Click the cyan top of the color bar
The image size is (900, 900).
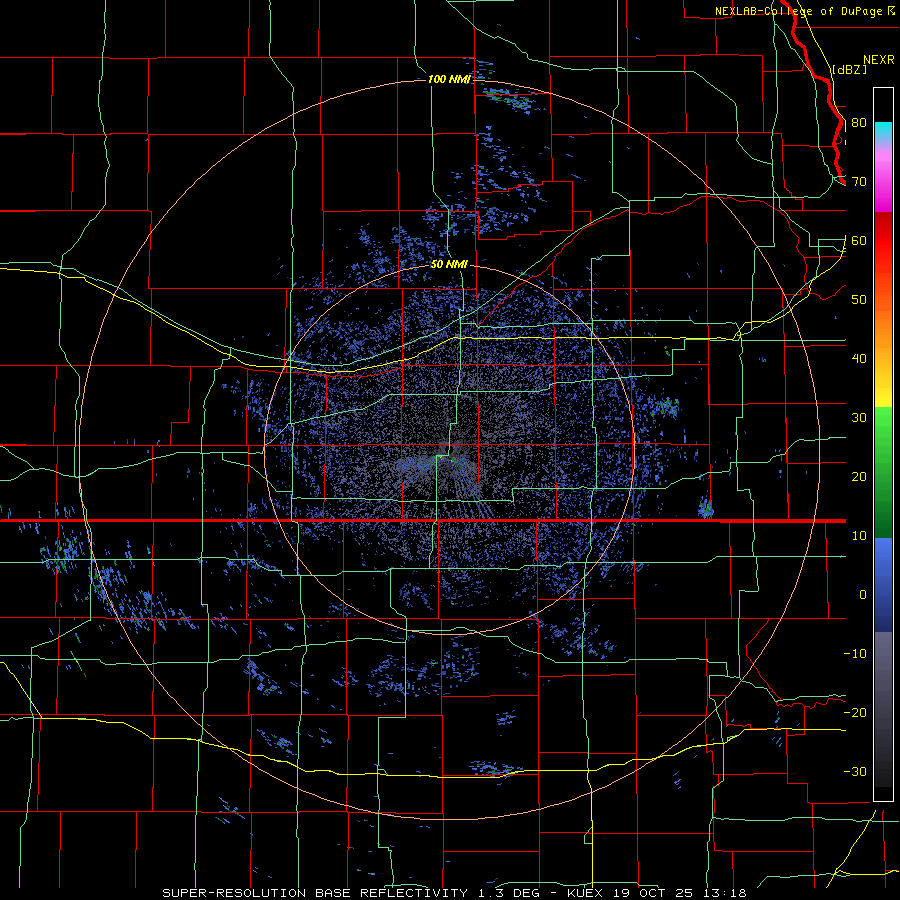tap(883, 131)
